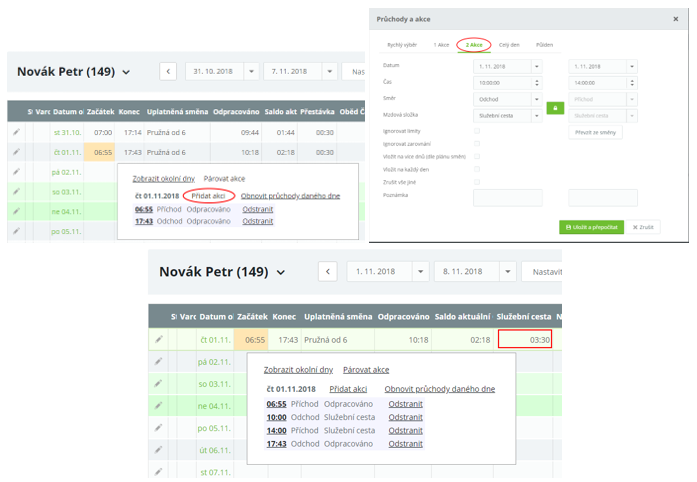Check the Zrušit vše jiné option
Viewport: 697px width, 482px height.
(x=477, y=181)
